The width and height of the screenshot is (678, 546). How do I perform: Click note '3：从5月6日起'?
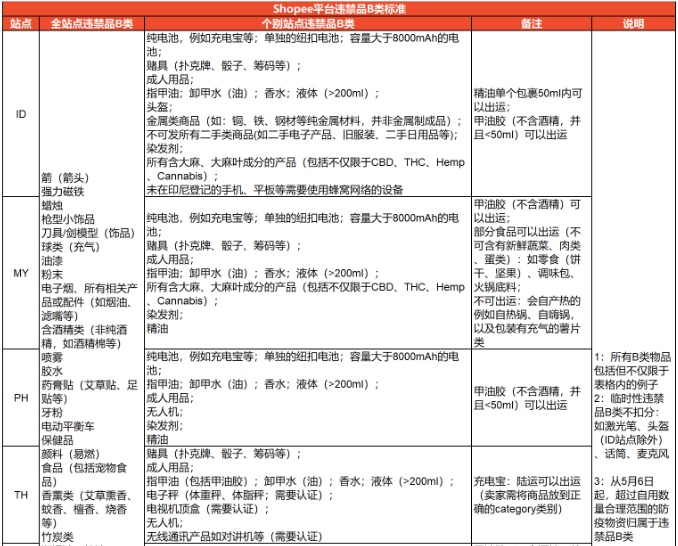pyautogui.click(x=632, y=509)
